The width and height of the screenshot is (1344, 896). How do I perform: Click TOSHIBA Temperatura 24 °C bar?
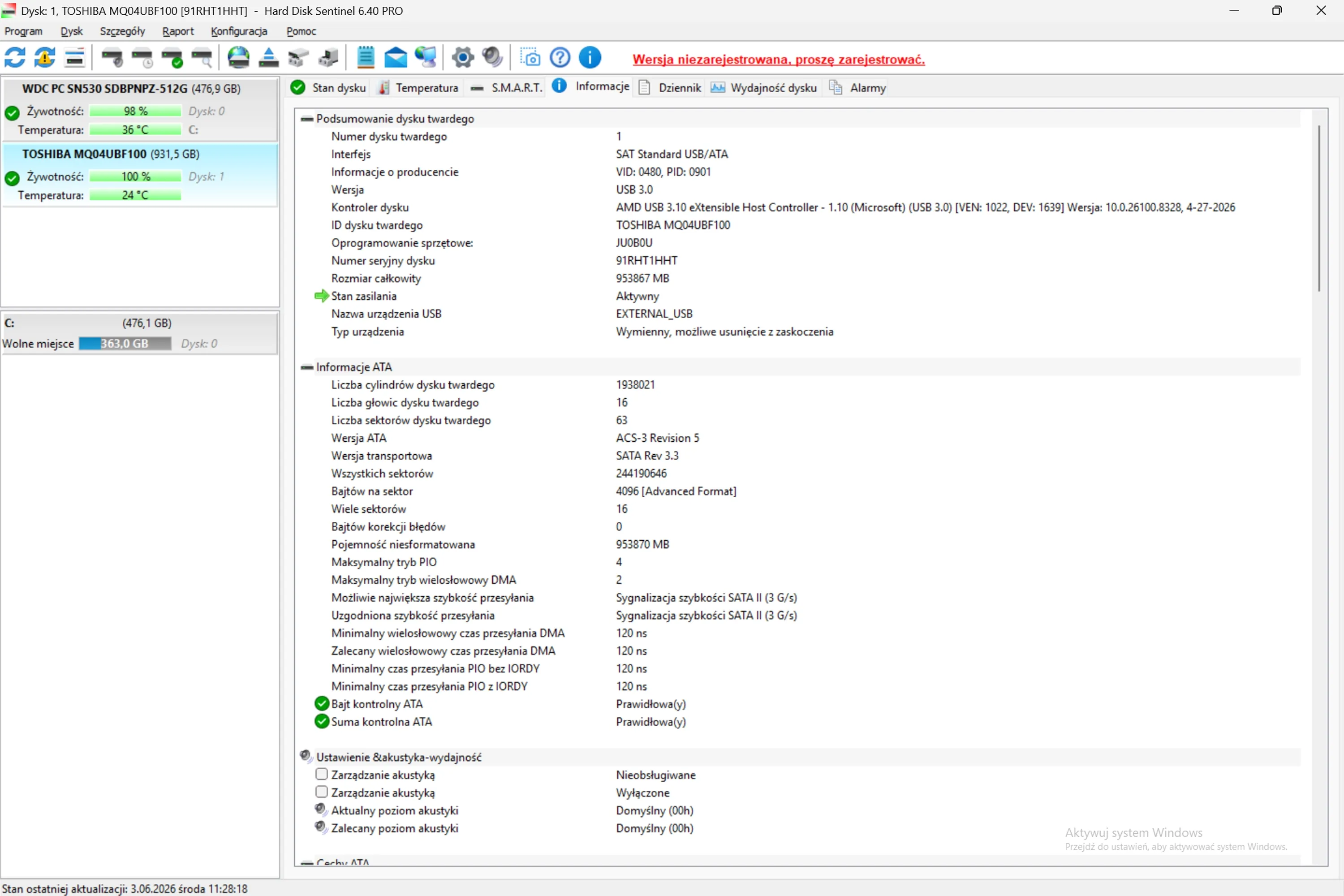coord(135,195)
